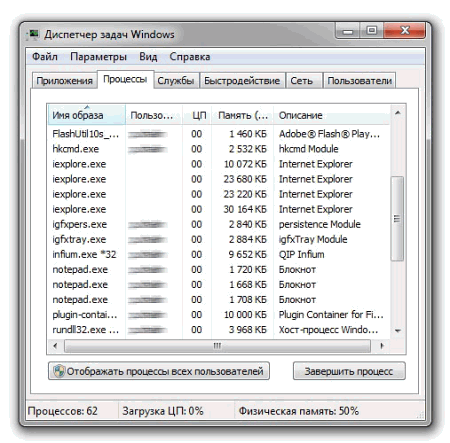Switch to the Службы tab
The height and width of the screenshot is (443, 450).
(x=176, y=81)
